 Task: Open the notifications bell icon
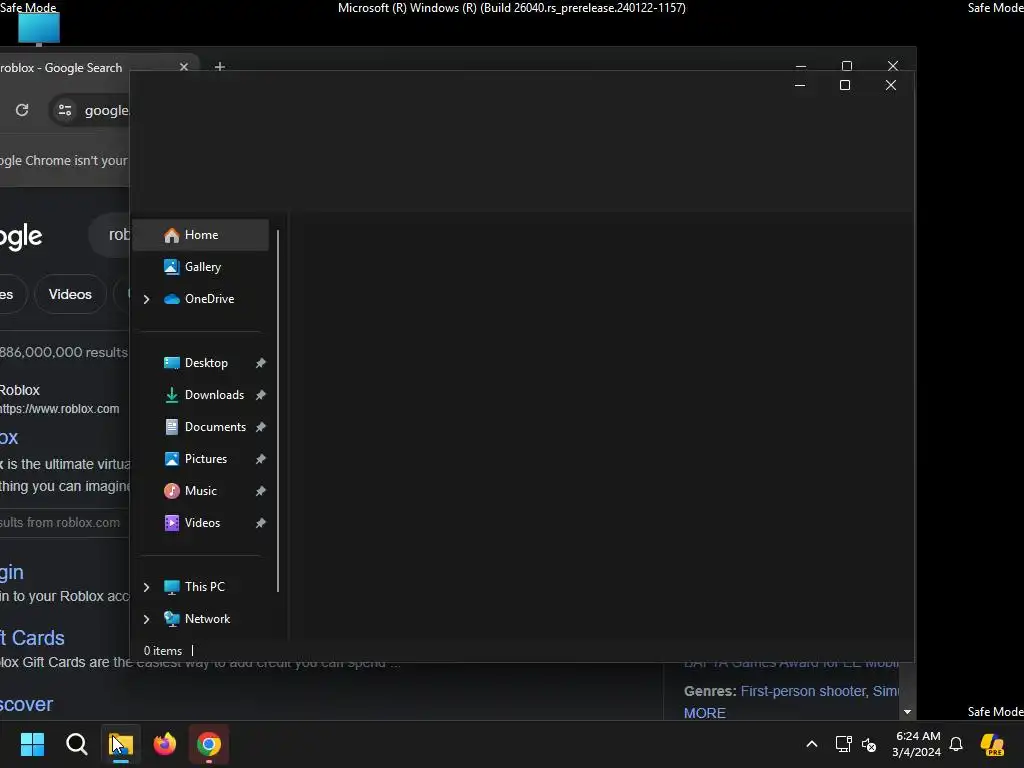tap(956, 744)
